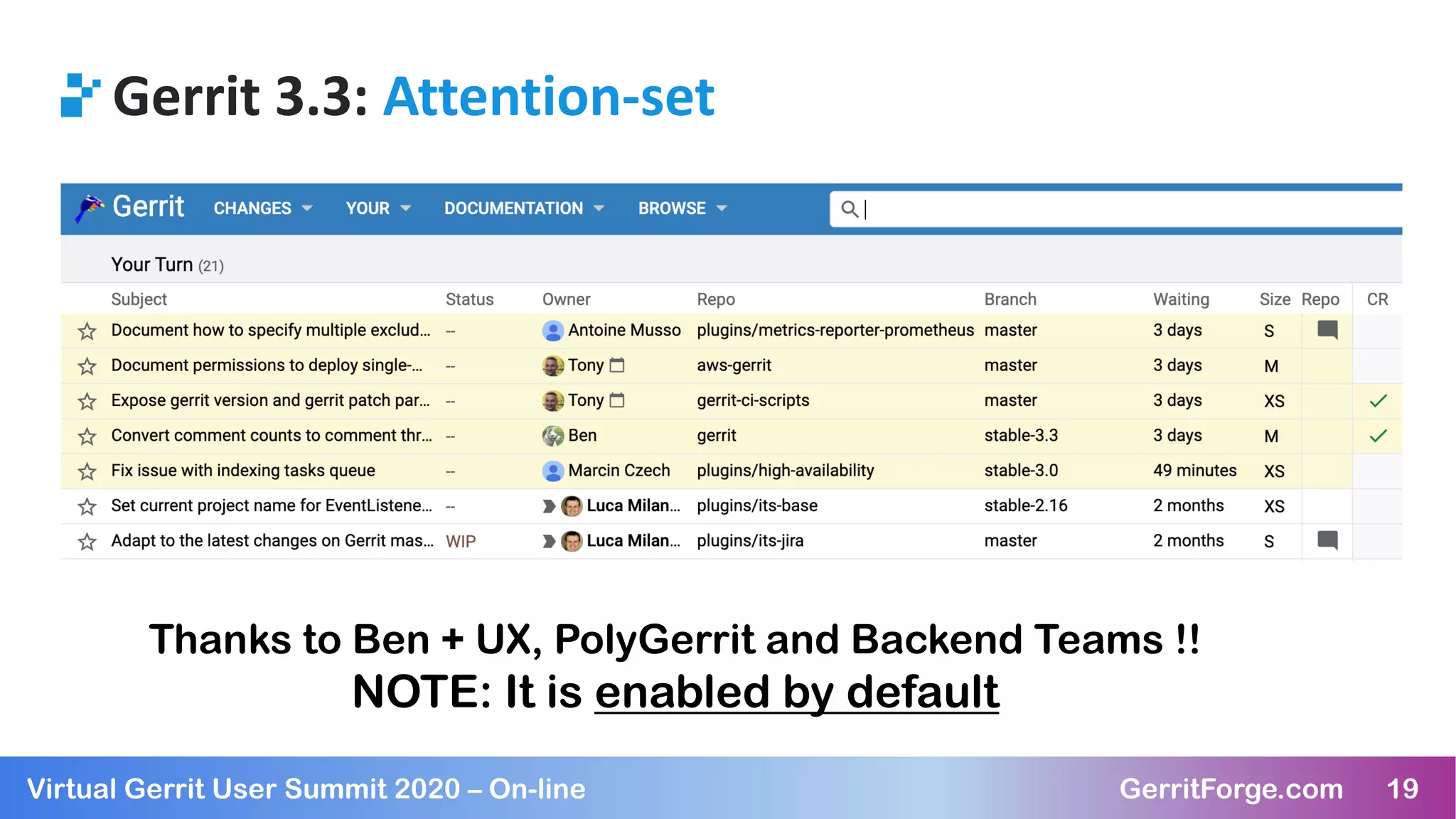Open the aws-gerrit repo link
This screenshot has width=1456, height=819.
(734, 365)
